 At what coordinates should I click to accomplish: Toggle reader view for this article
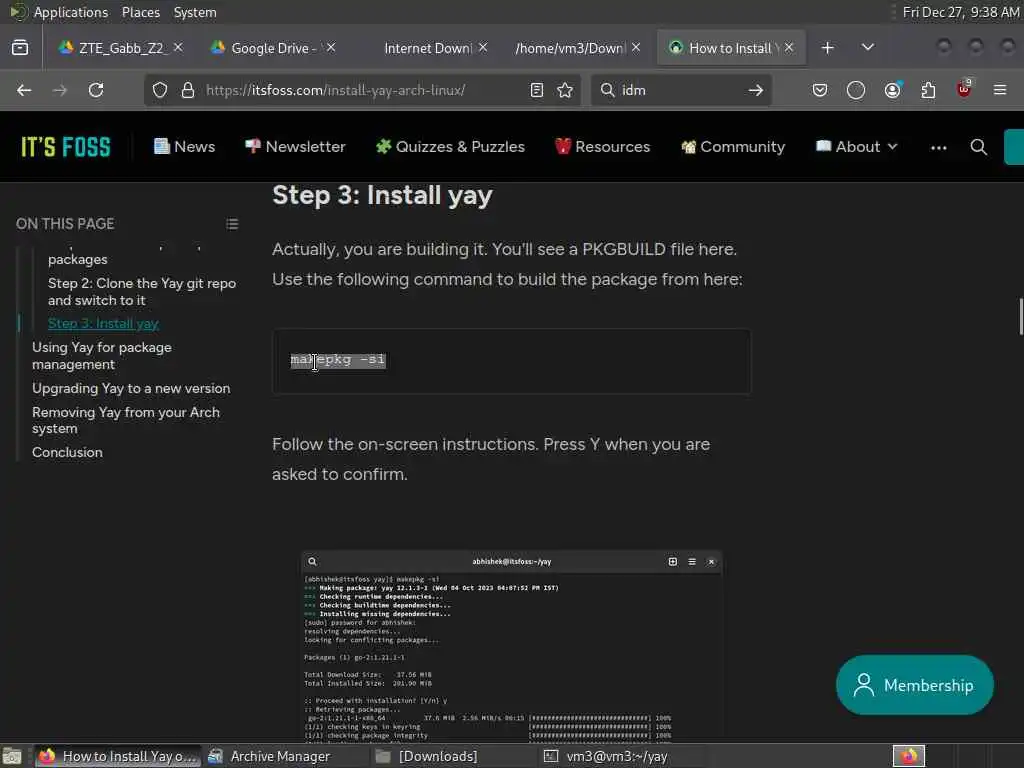(537, 90)
